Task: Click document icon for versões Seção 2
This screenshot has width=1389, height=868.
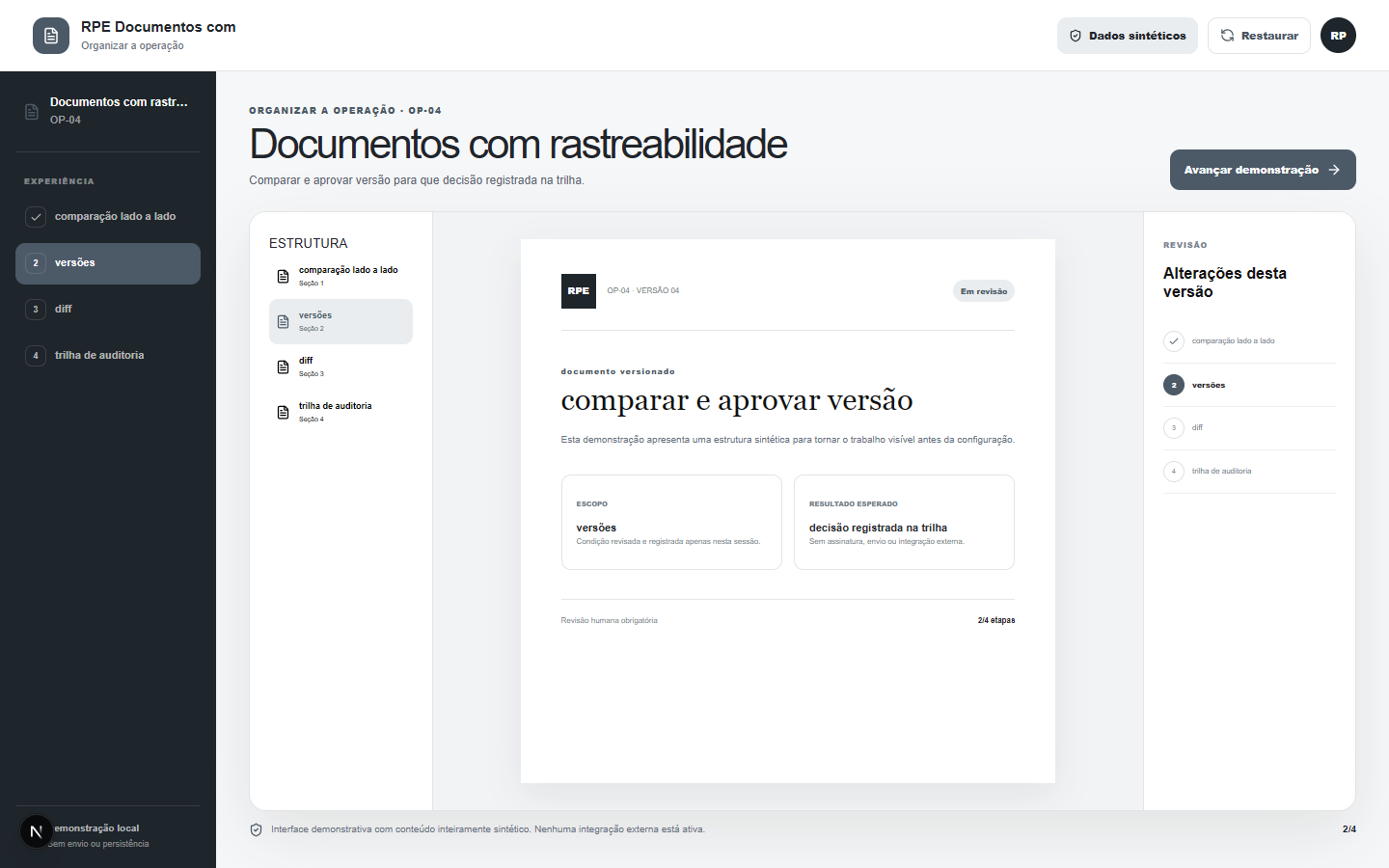Action: tap(283, 322)
